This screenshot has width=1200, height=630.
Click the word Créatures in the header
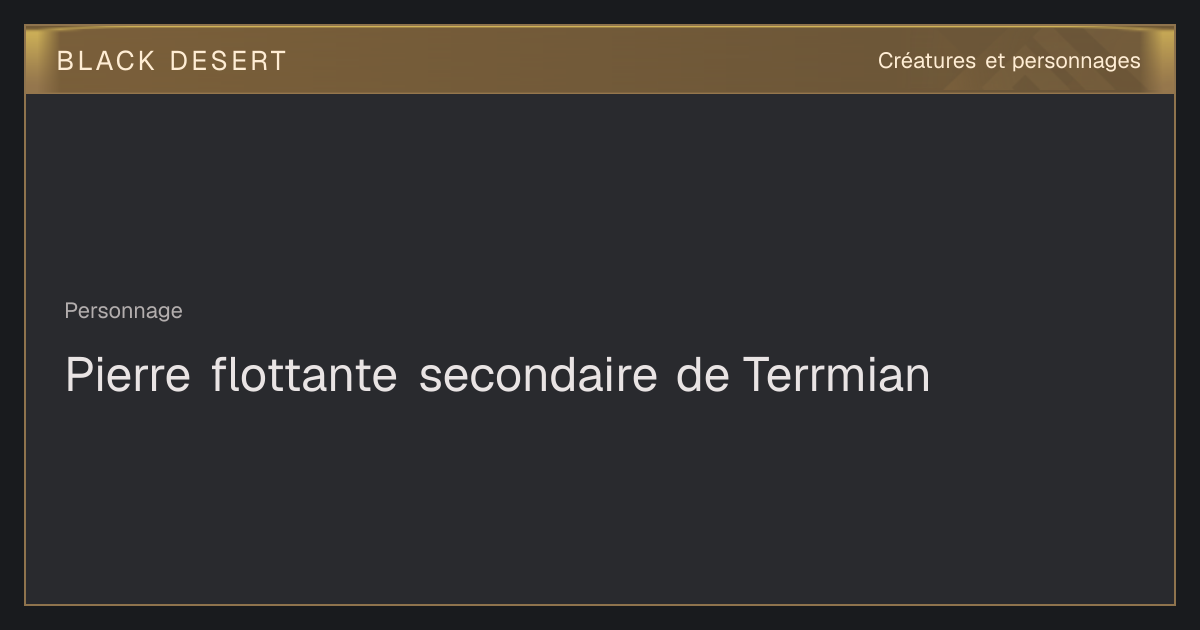pyautogui.click(x=927, y=61)
